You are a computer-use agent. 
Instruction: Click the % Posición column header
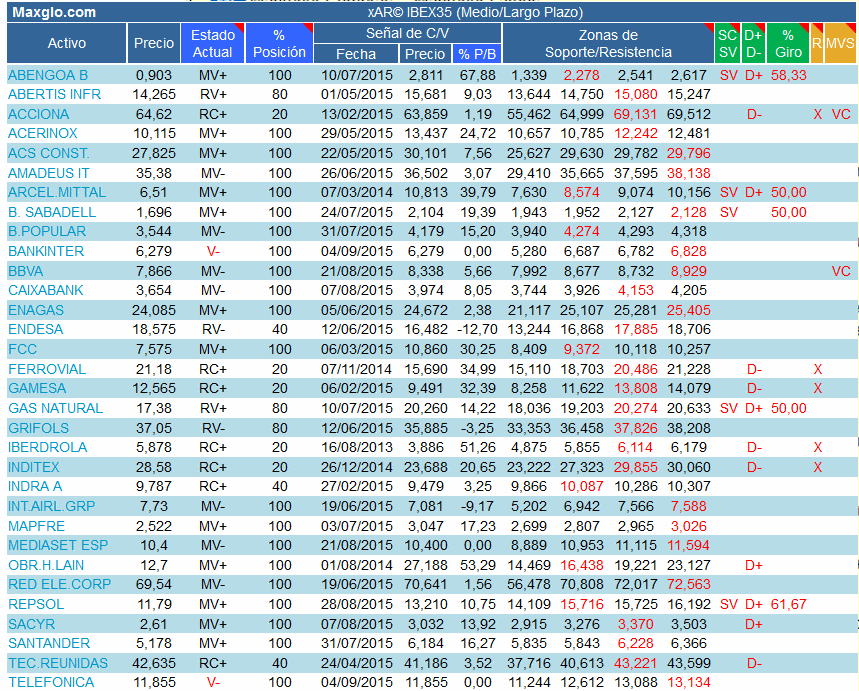coord(279,43)
